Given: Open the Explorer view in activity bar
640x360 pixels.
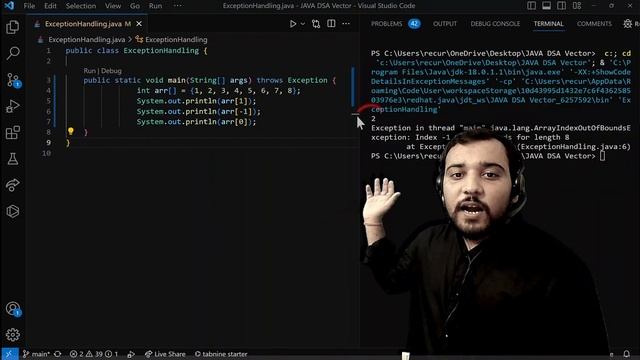Looking at the screenshot, I should [x=13, y=27].
